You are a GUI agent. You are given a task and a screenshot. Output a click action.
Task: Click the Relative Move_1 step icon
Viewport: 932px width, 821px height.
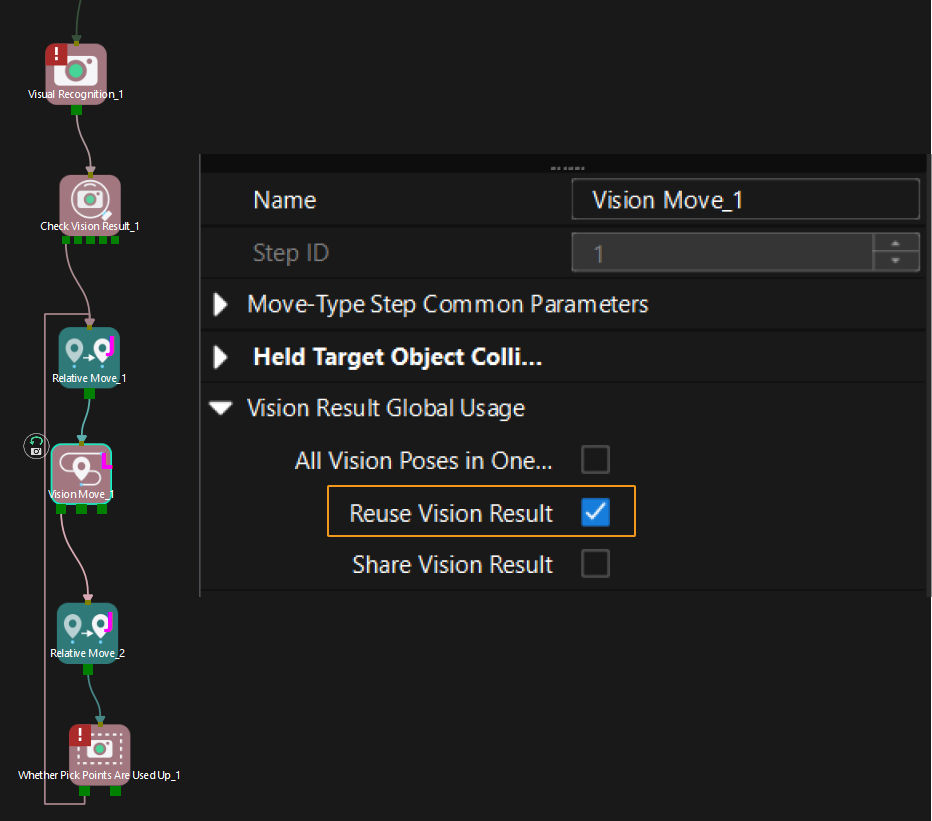pos(89,354)
